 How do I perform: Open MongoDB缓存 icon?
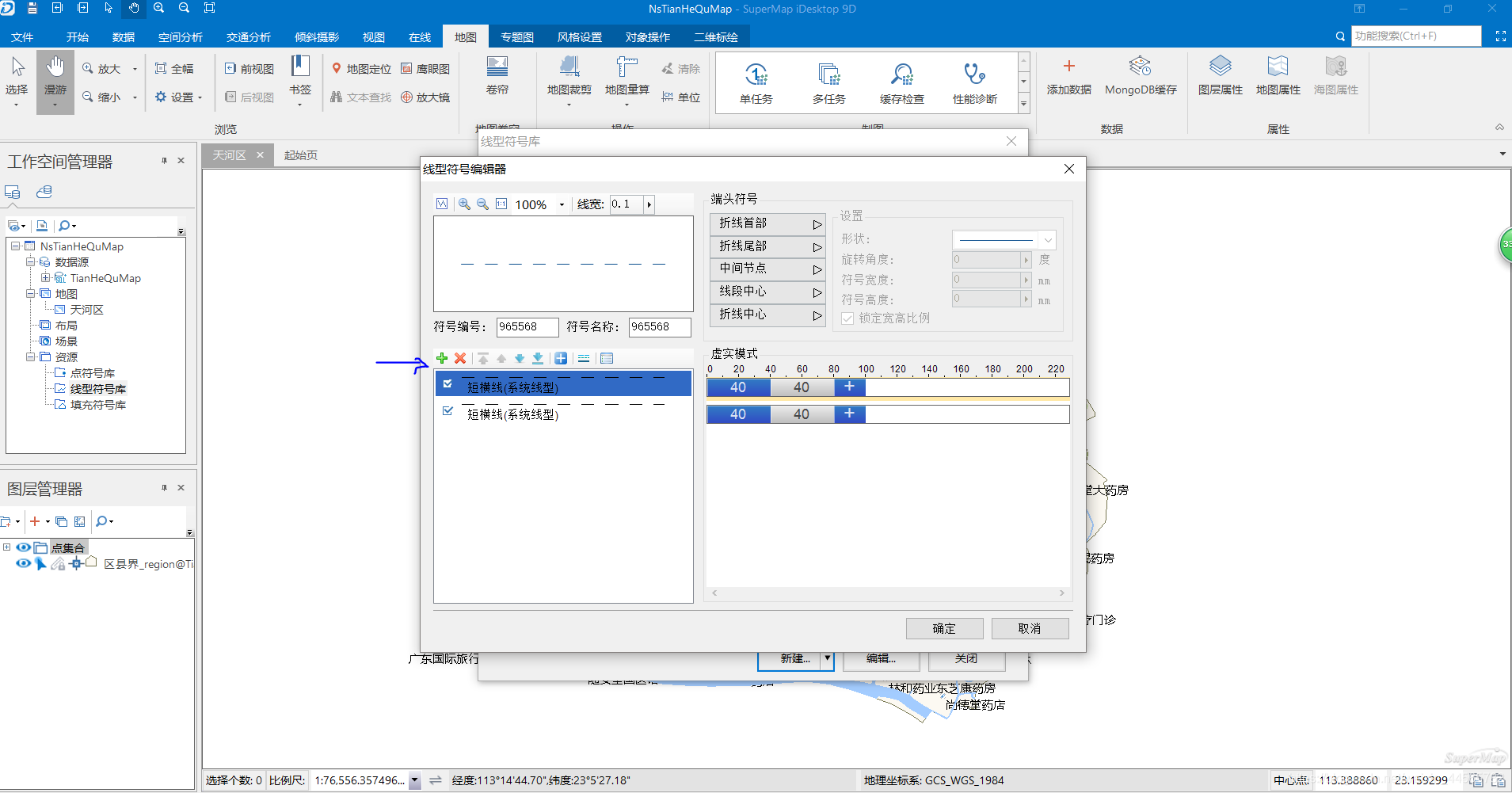click(1141, 76)
